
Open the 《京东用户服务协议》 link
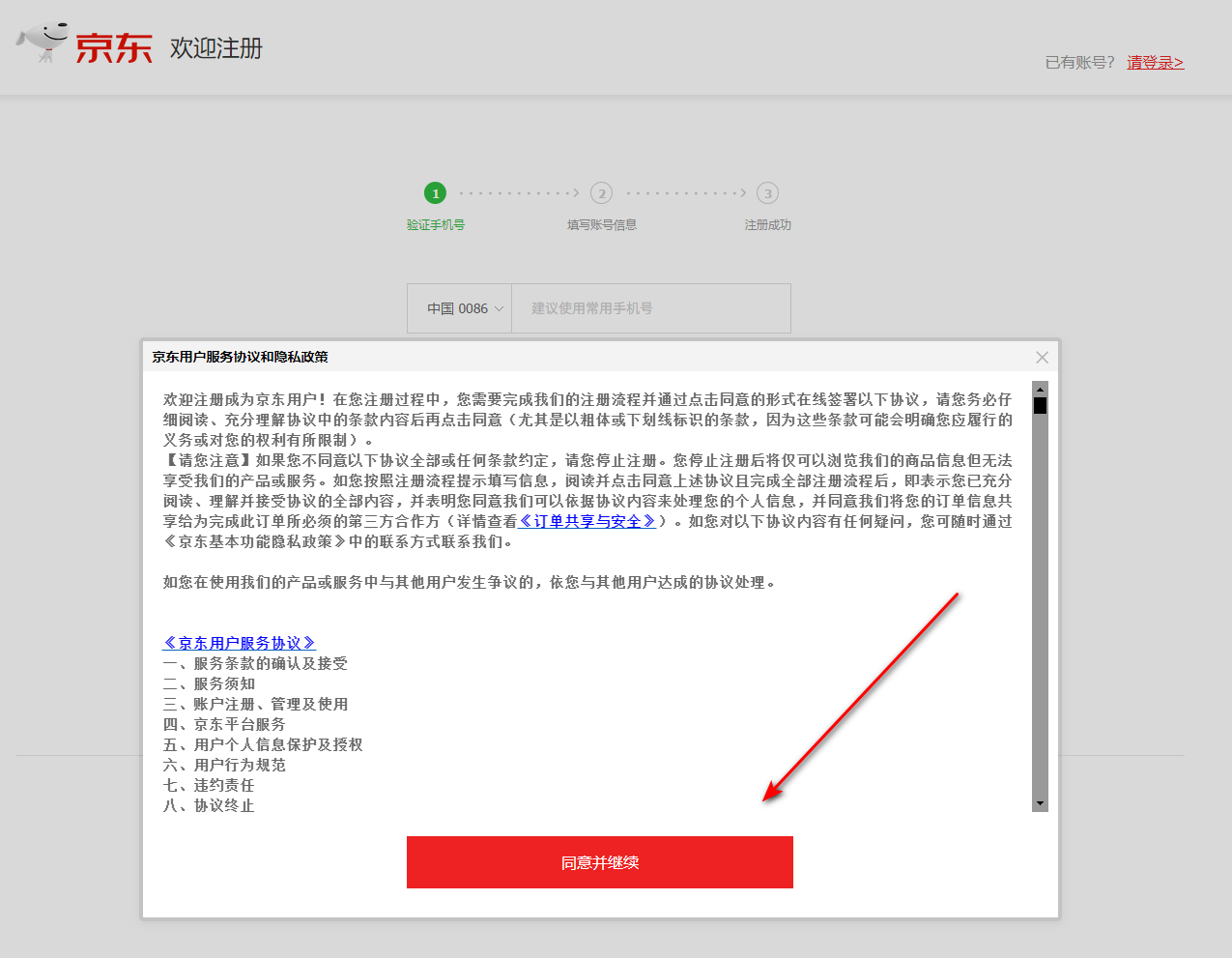coord(240,643)
